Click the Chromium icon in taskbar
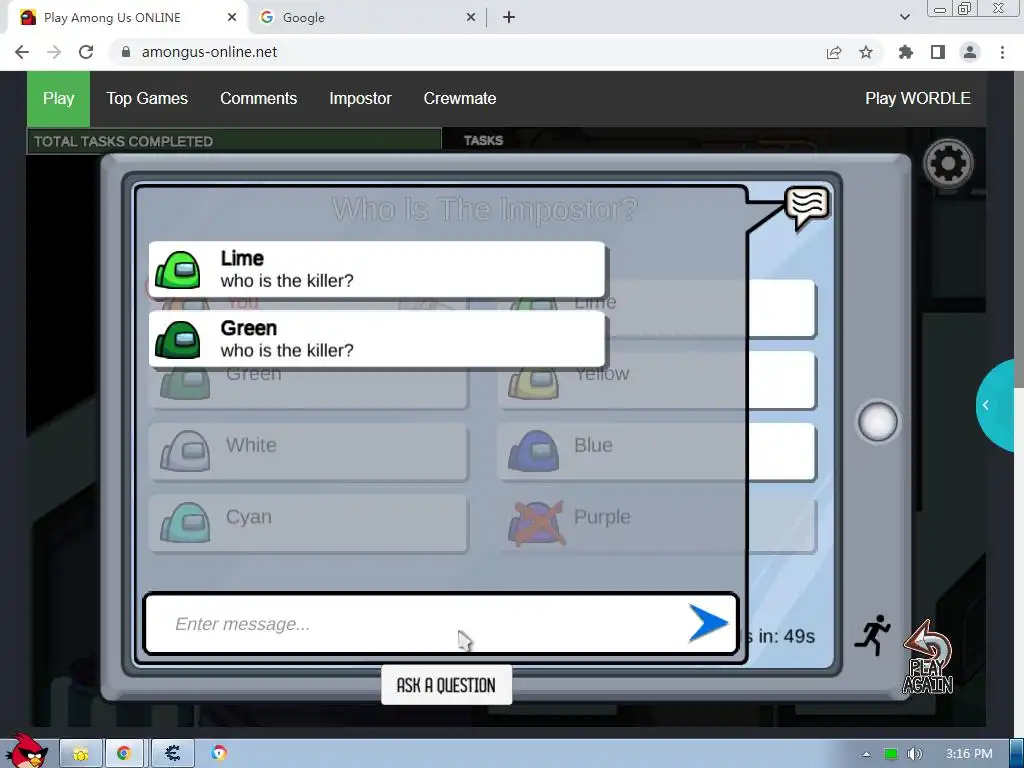 219,754
